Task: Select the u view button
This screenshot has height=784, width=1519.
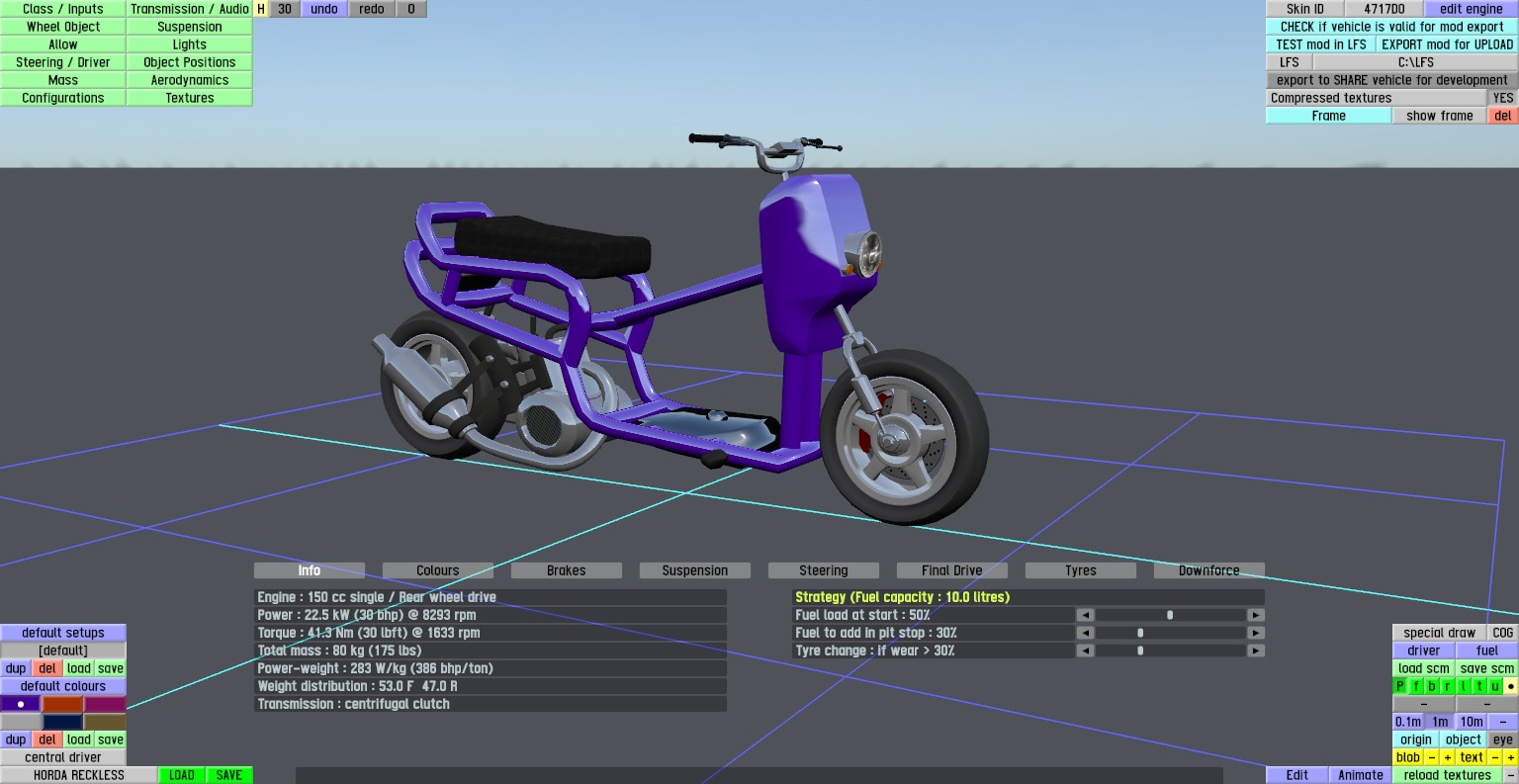Action: [x=1495, y=686]
